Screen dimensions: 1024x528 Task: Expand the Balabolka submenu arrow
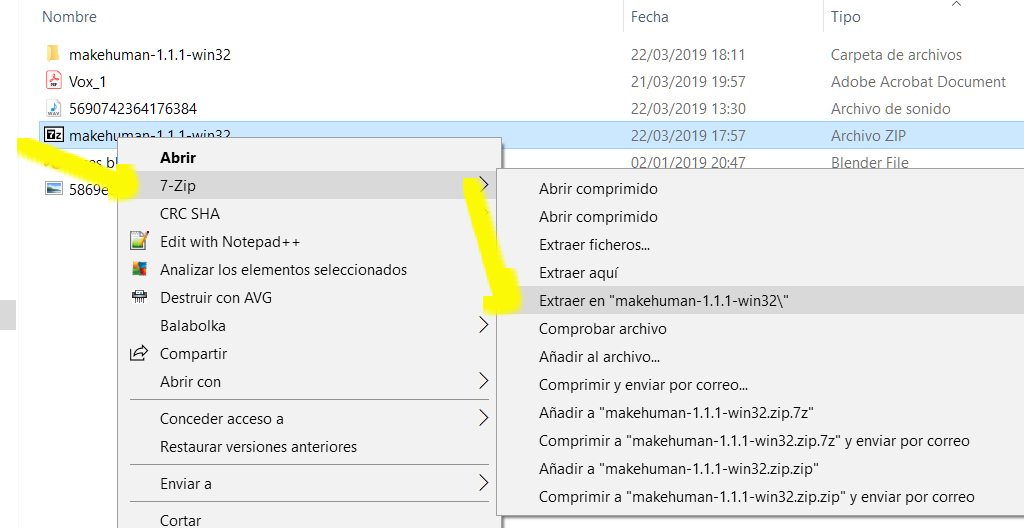click(x=484, y=325)
